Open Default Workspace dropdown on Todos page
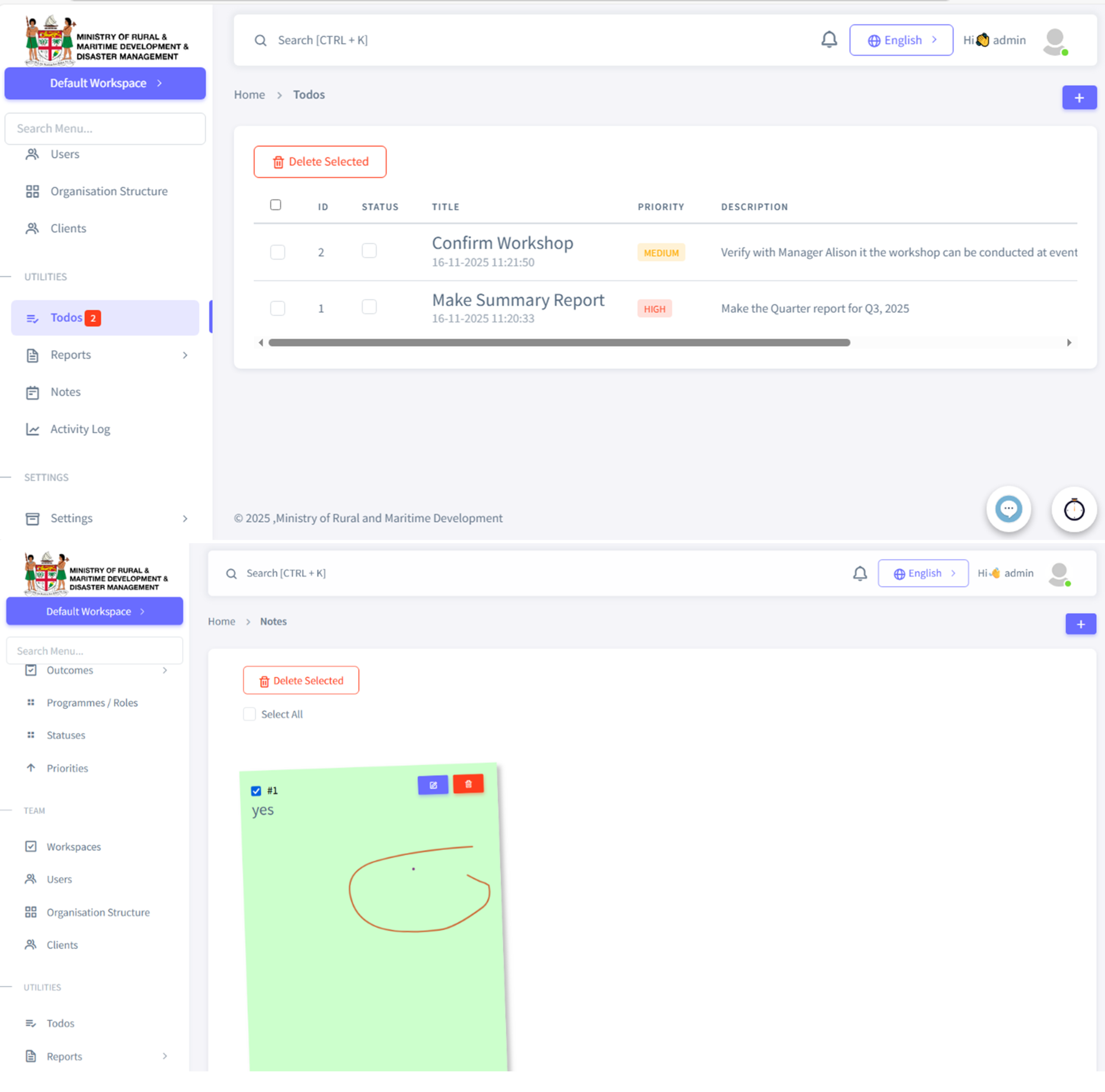The height and width of the screenshot is (1092, 1105). point(105,83)
